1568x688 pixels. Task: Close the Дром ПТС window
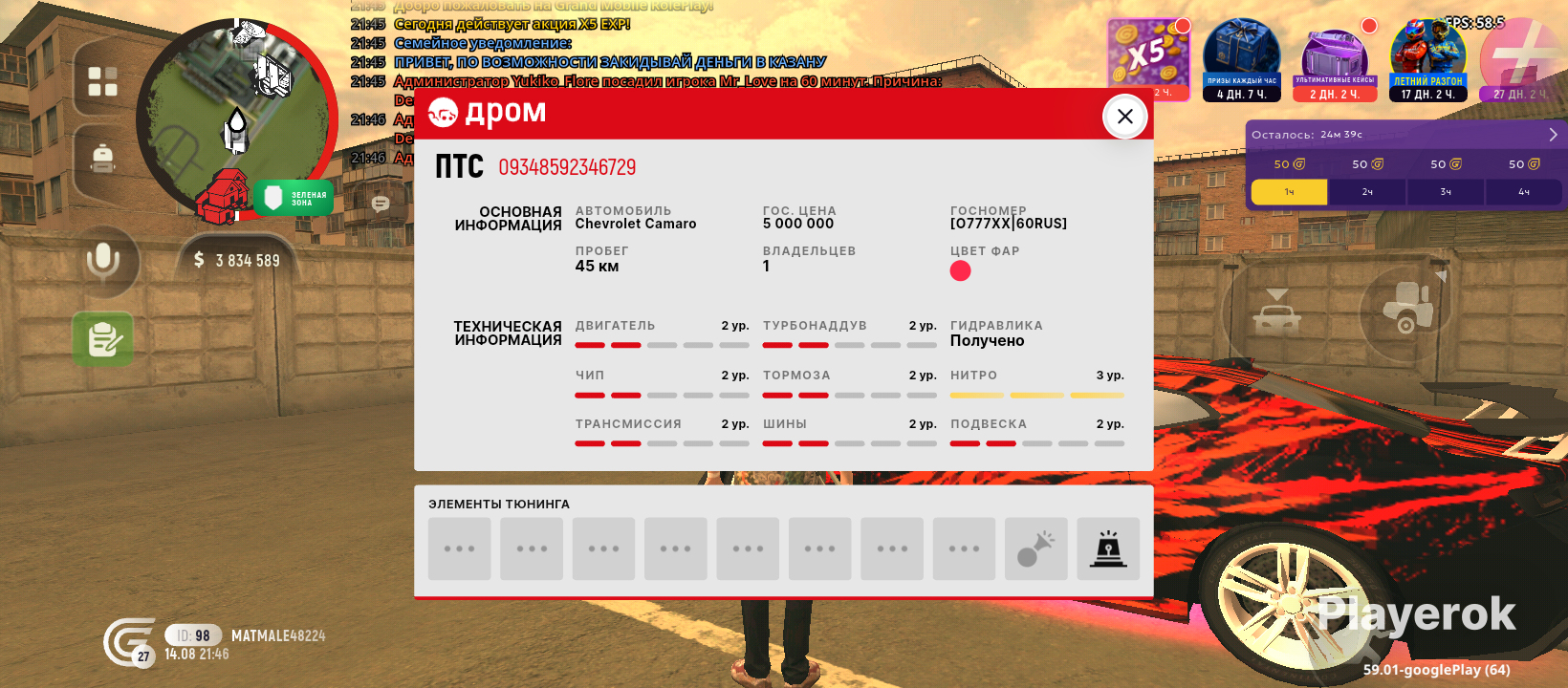point(1124,116)
